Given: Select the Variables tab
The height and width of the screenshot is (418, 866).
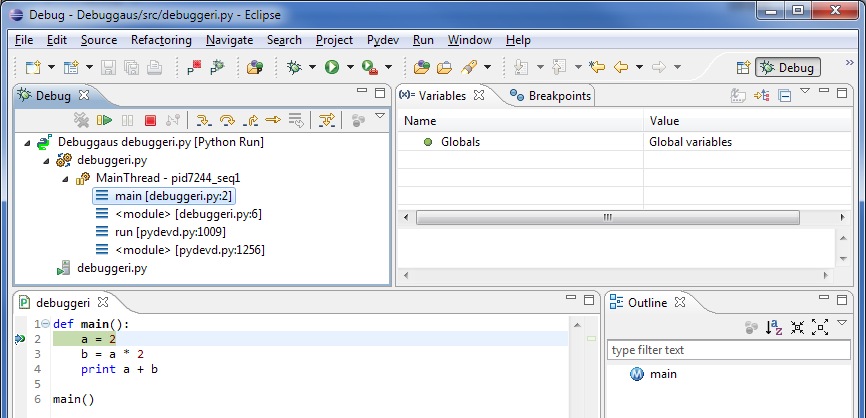Looking at the screenshot, I should click(x=441, y=96).
